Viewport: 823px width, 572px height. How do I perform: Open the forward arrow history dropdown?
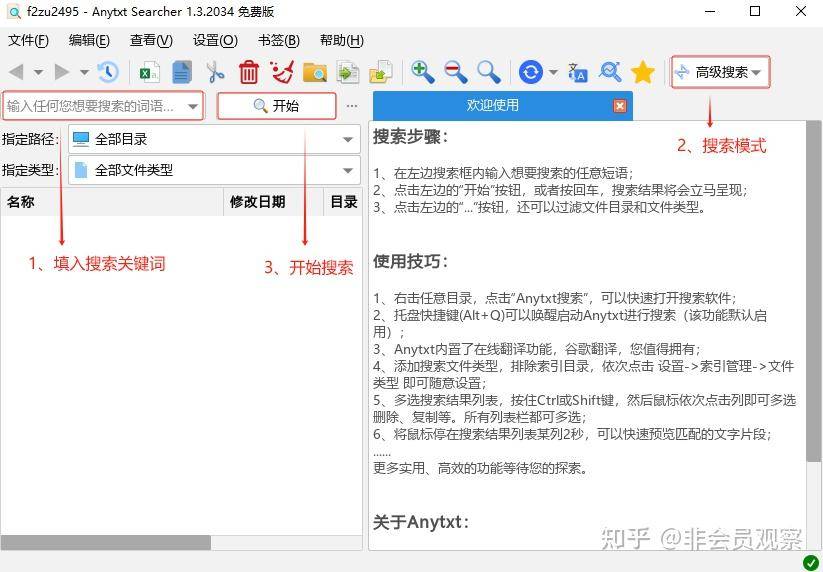point(84,72)
